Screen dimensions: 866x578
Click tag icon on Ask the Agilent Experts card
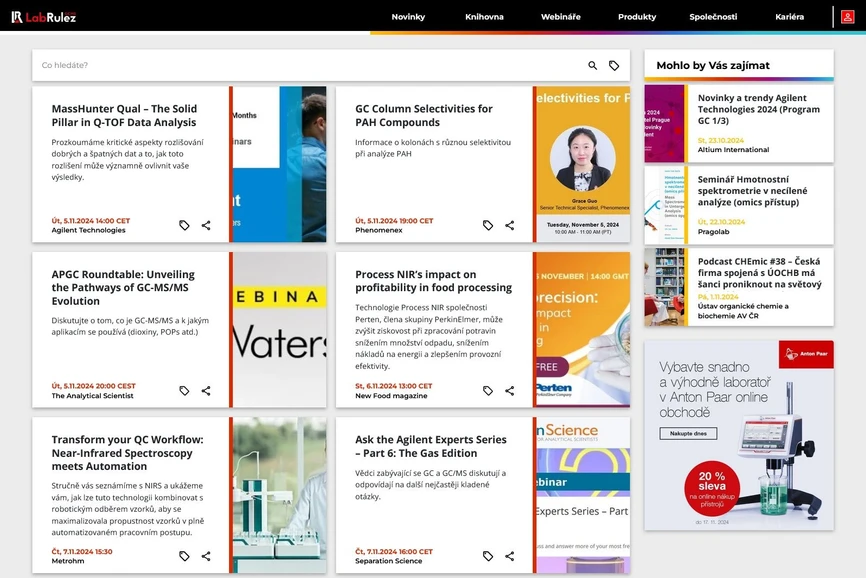point(488,556)
